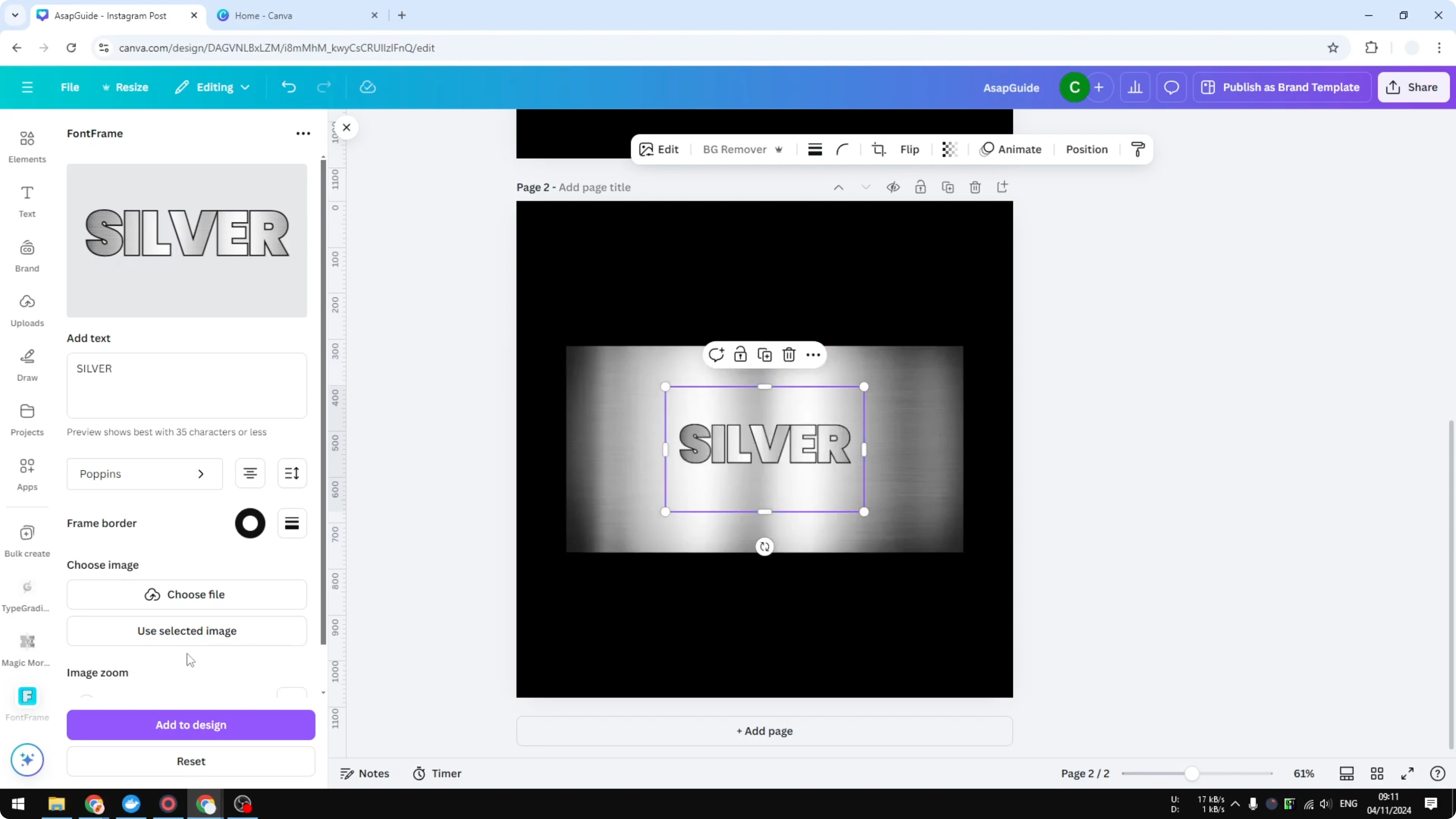Check the cloud save status icon
Image resolution: width=1456 pixels, height=819 pixels.
368,87
